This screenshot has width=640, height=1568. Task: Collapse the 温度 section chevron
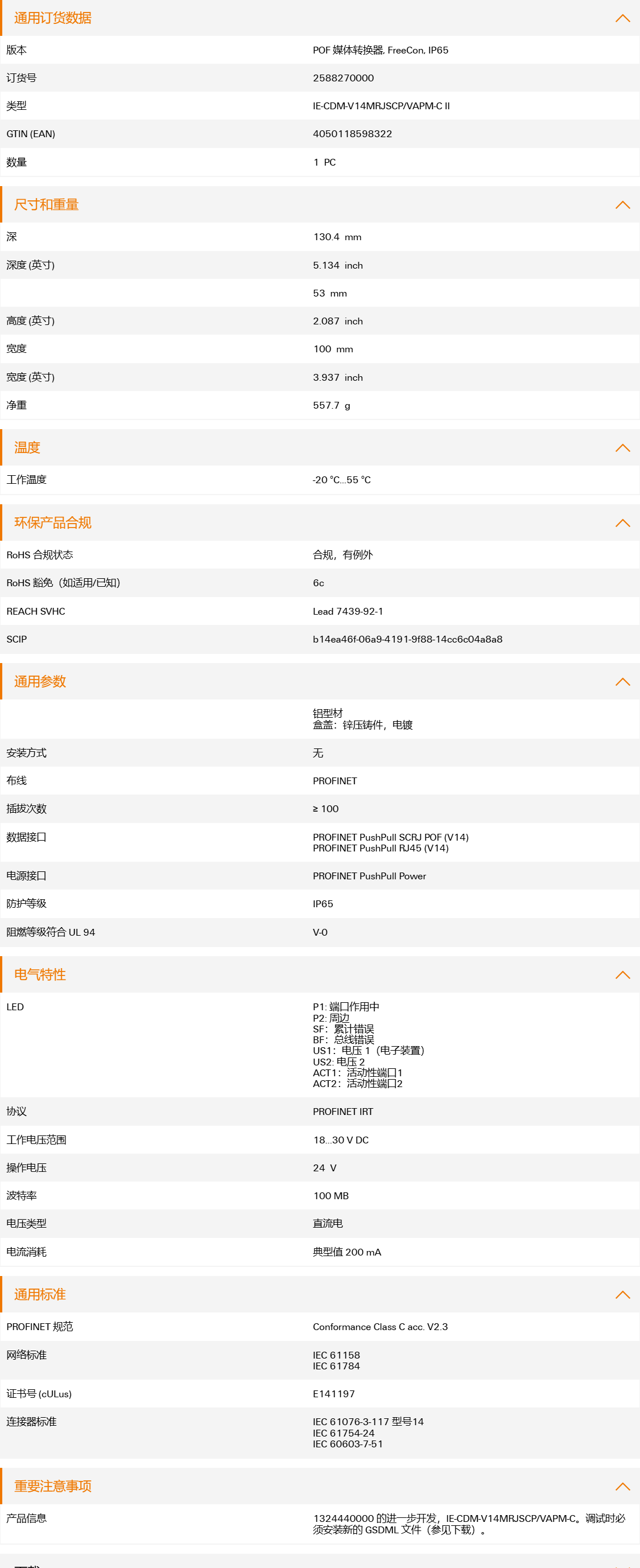pyautogui.click(x=622, y=447)
